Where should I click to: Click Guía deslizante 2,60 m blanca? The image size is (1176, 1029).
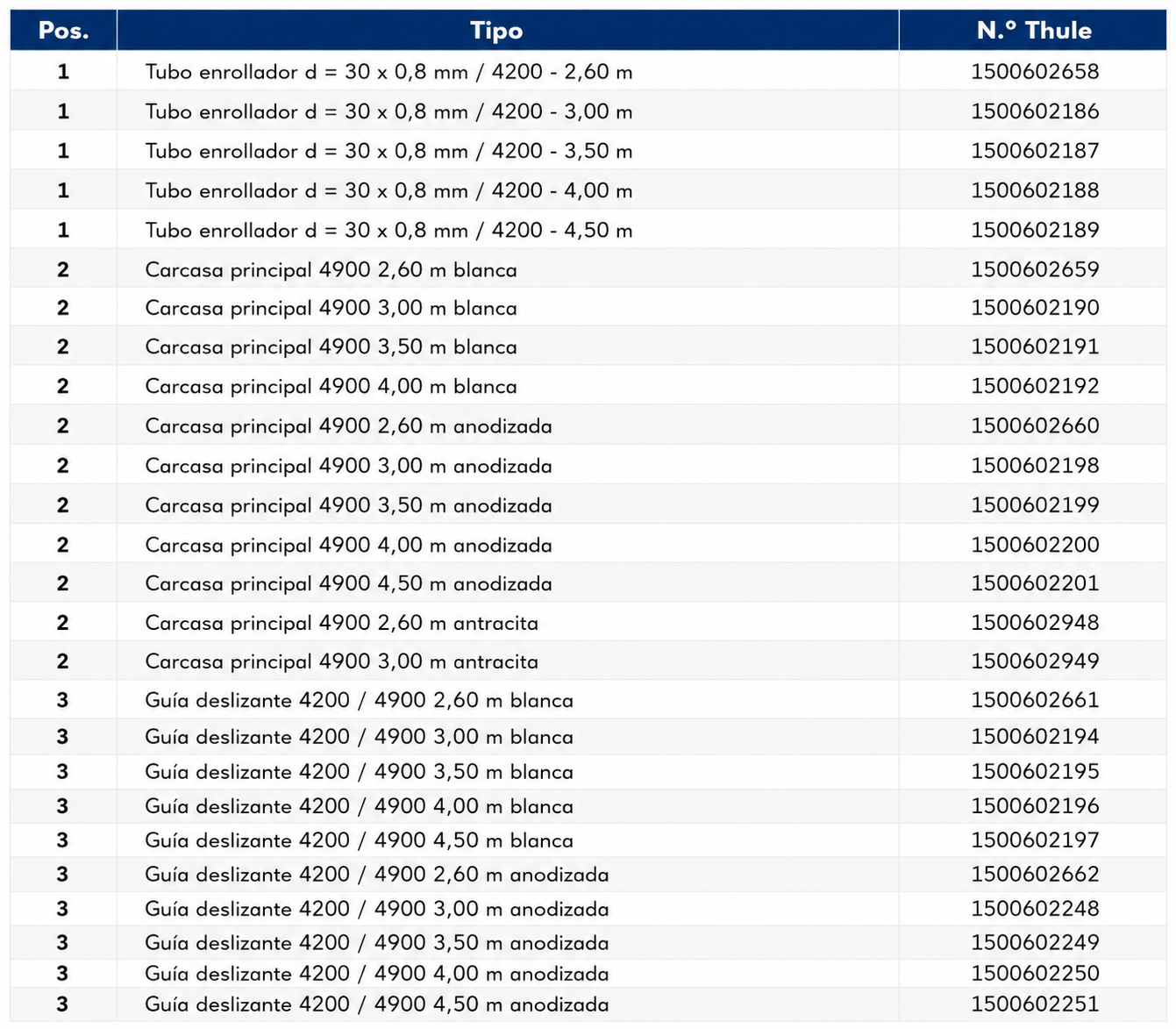360,701
